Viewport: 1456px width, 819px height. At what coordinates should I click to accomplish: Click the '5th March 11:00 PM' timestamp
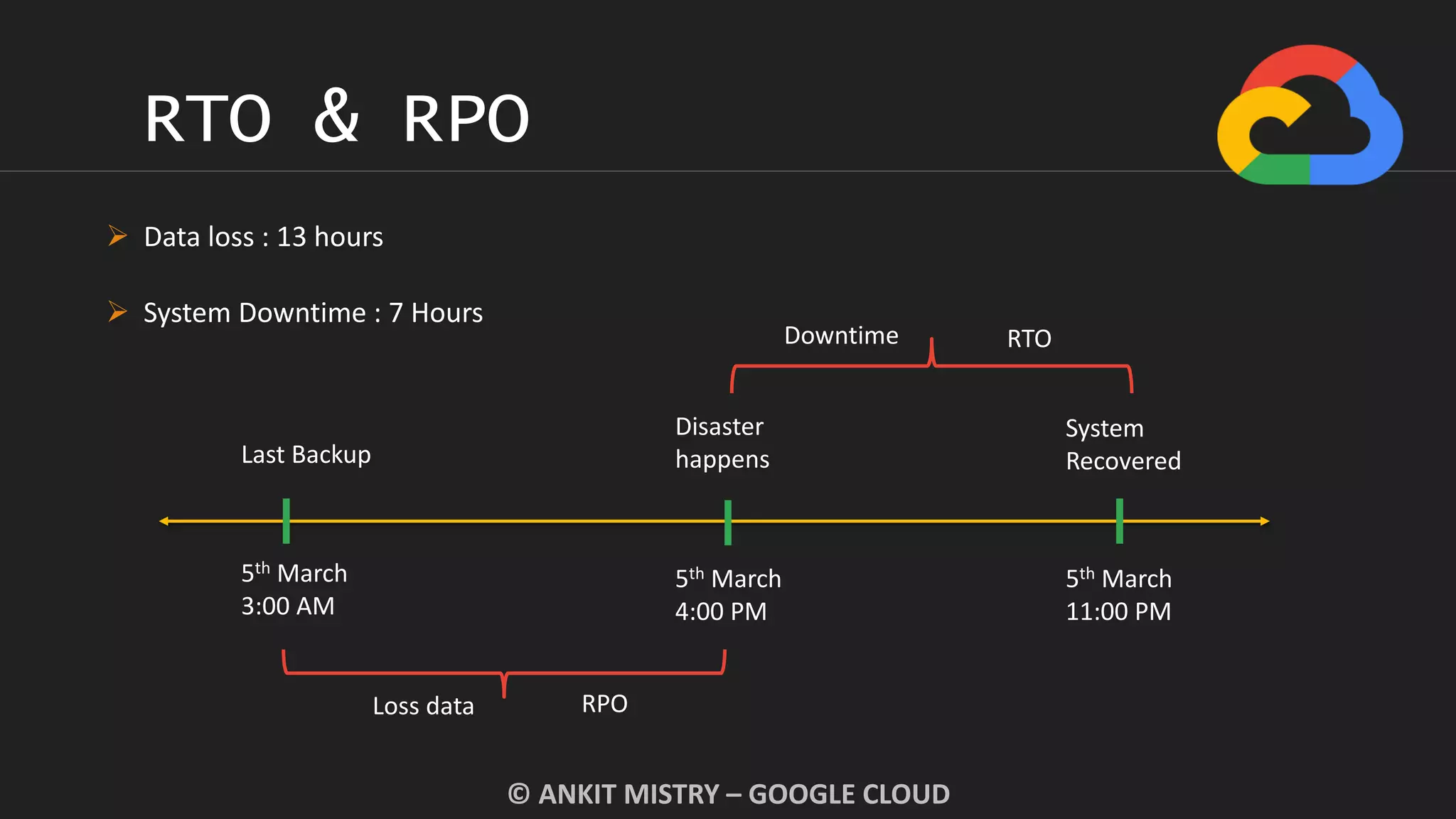(x=1119, y=595)
